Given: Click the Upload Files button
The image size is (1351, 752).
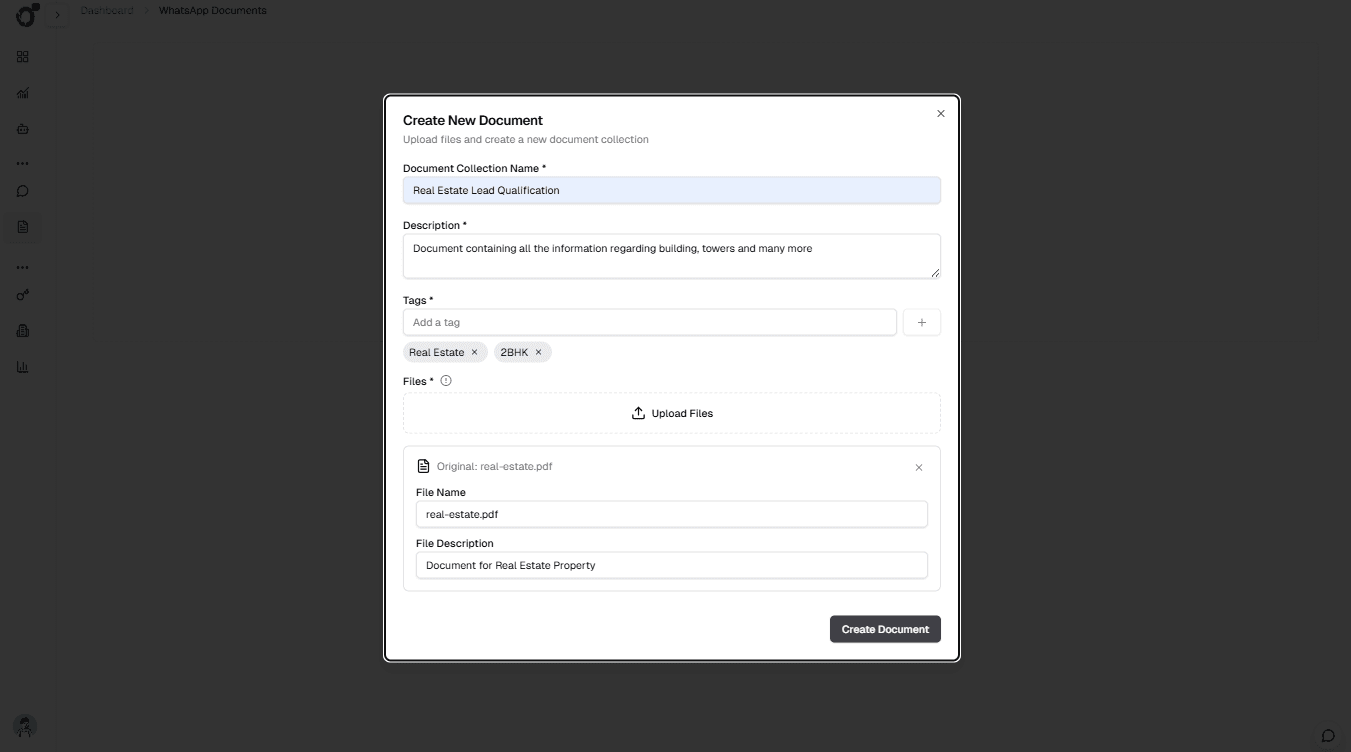Looking at the screenshot, I should 672,413.
